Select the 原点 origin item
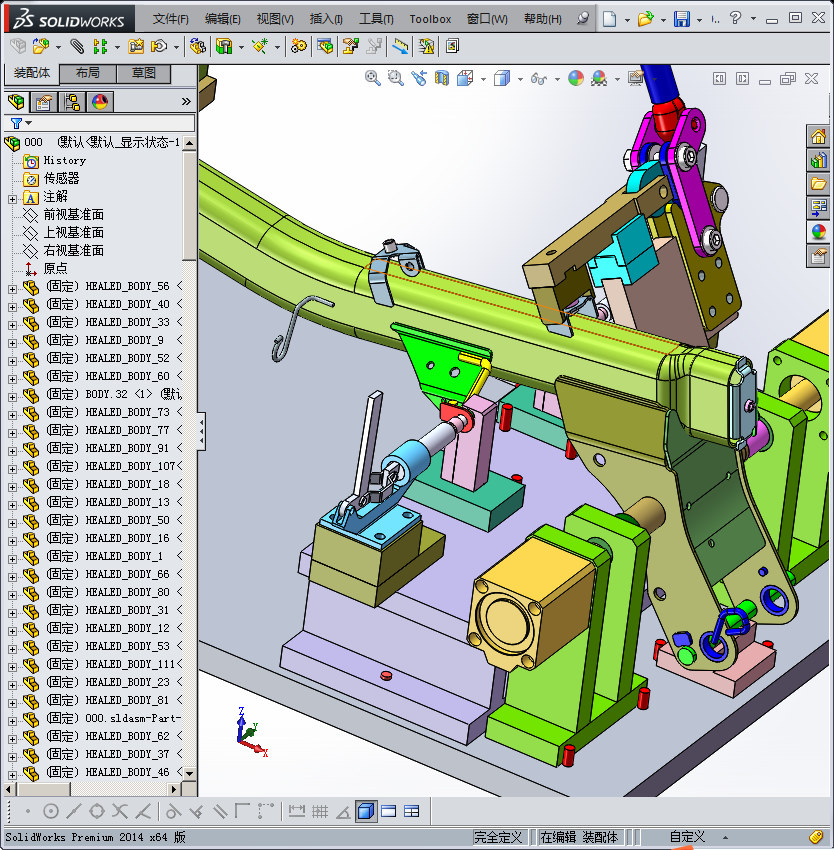The image size is (834, 850). 55,268
